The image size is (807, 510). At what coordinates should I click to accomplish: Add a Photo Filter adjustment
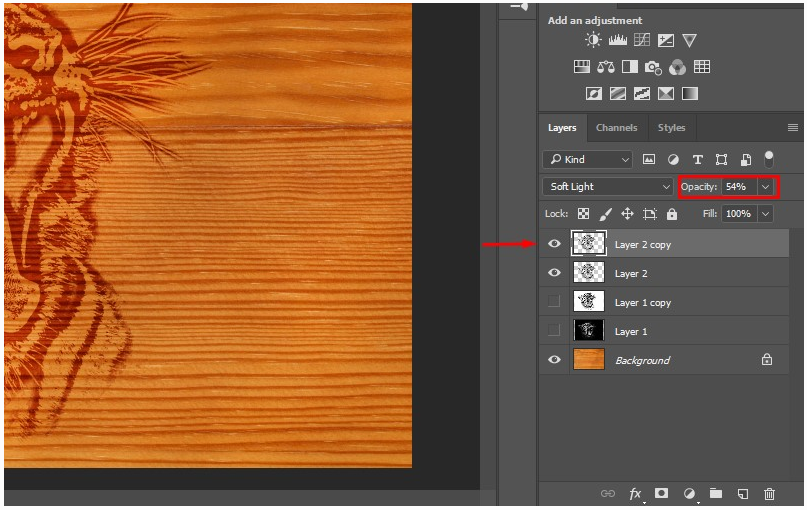point(653,67)
